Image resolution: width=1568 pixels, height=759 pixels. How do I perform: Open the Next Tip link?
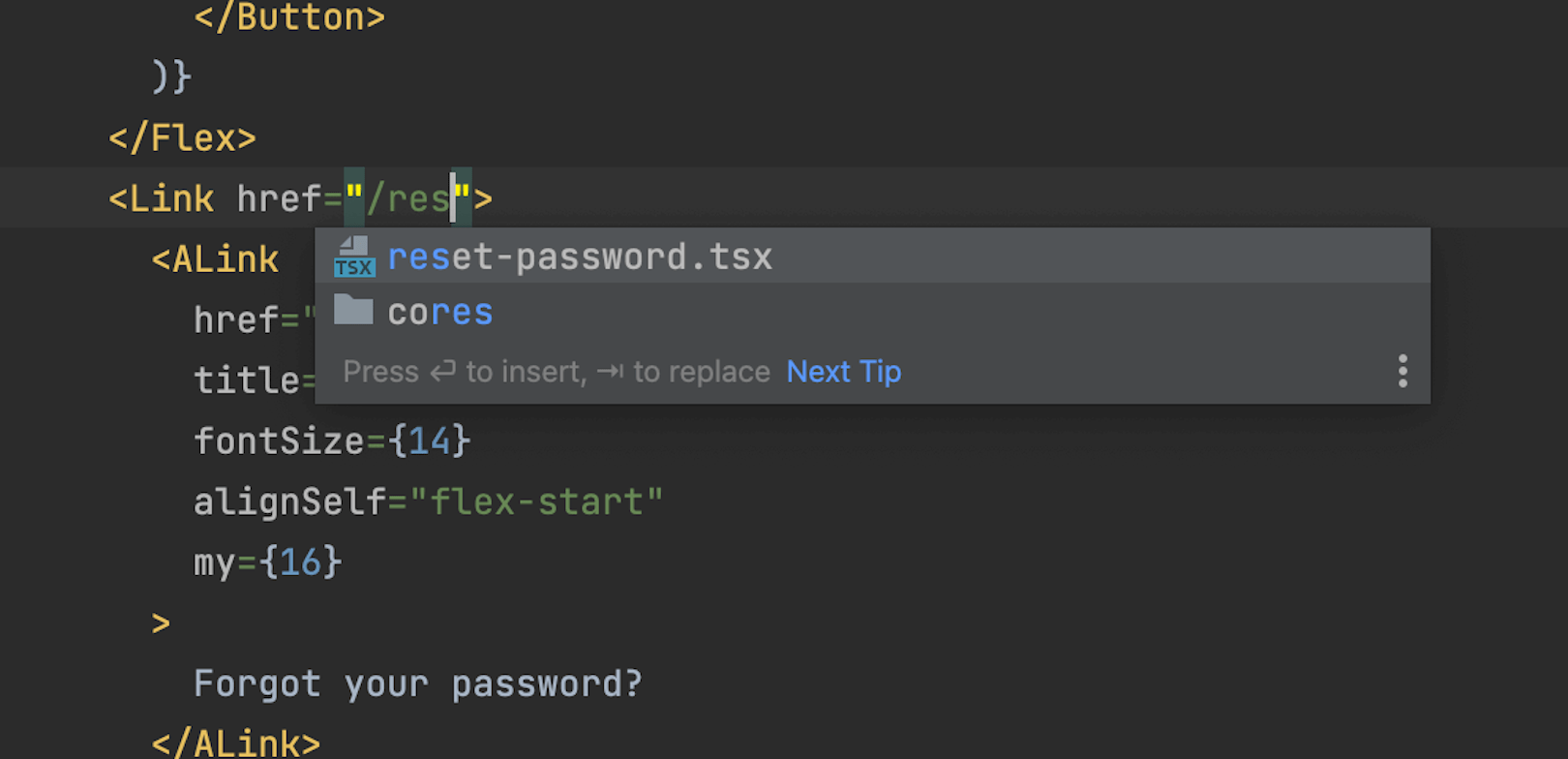pos(843,372)
